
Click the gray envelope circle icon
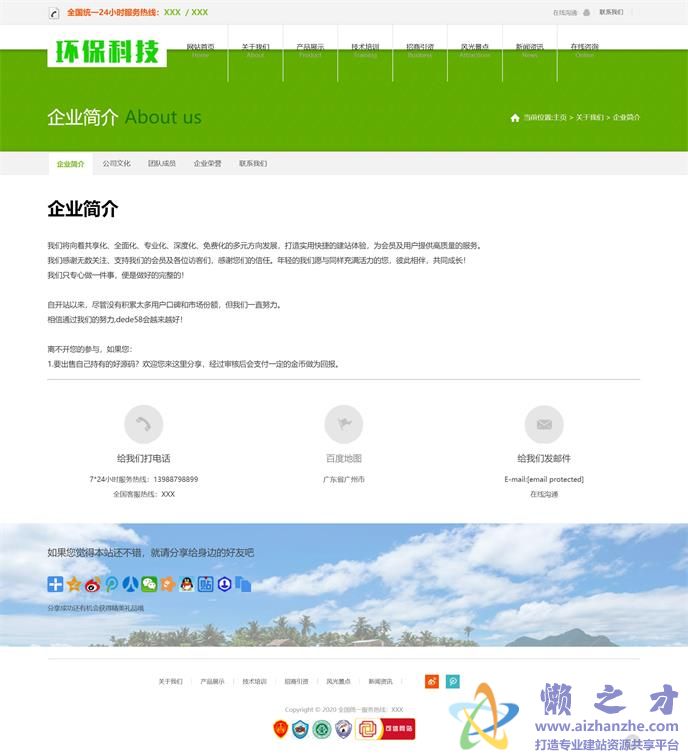tap(544, 424)
